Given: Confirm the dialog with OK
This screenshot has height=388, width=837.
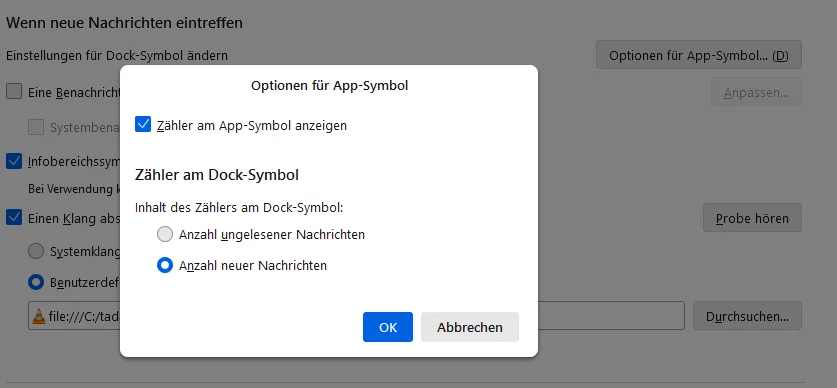Looking at the screenshot, I should coord(388,327).
